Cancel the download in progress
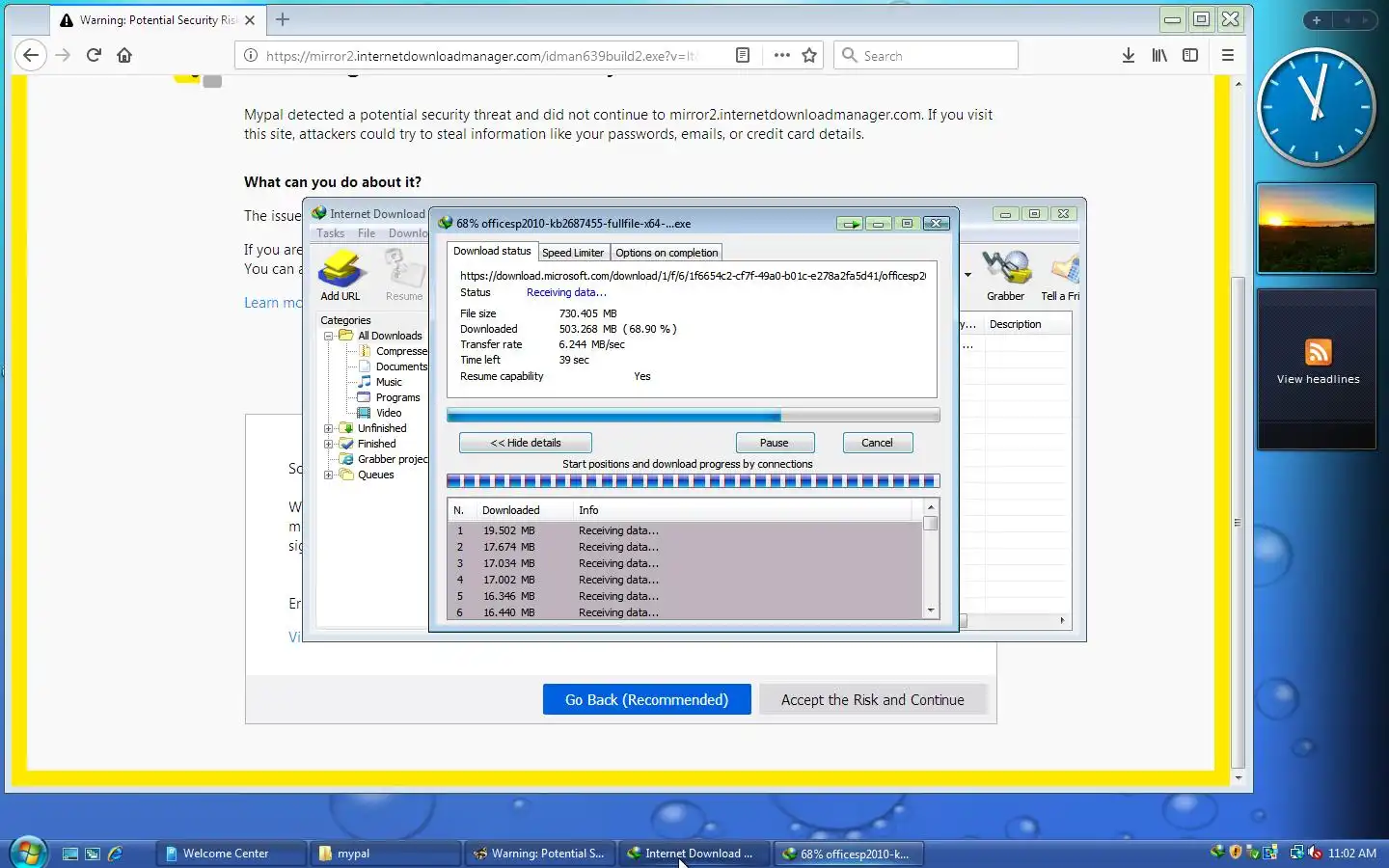This screenshot has height=868, width=1389. 877,443
